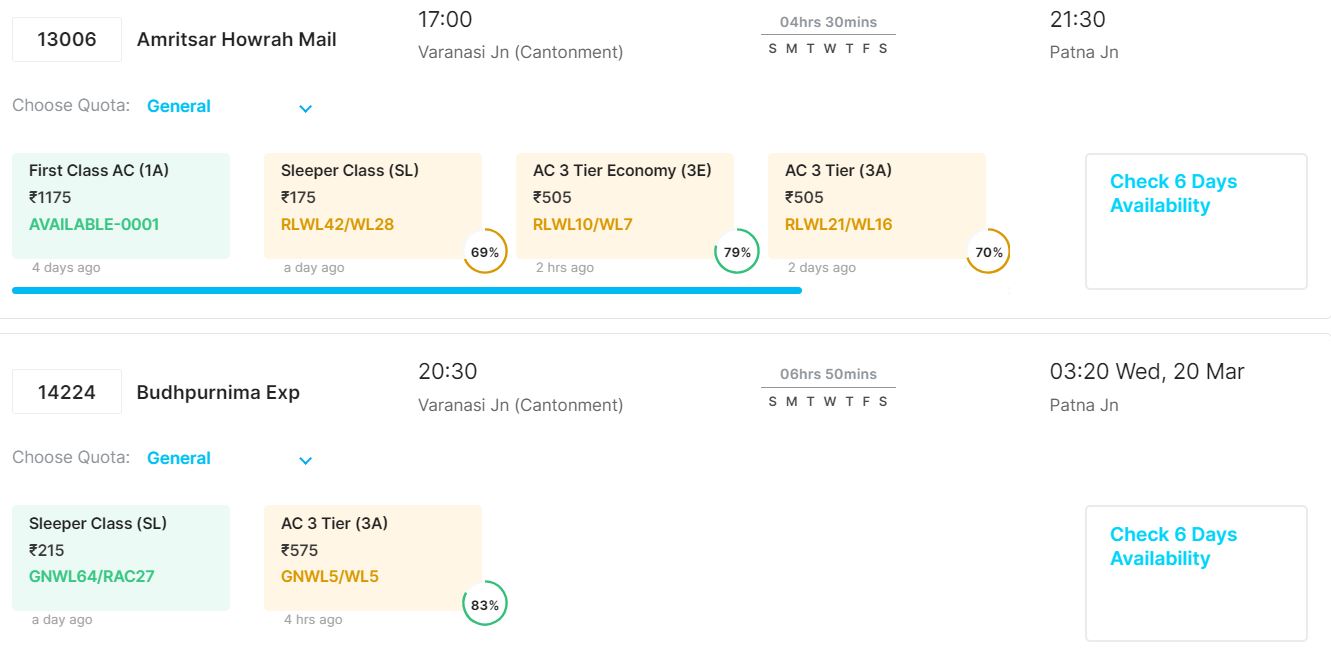
Task: Click the blue horizontal scrollbar under class cards
Action: tap(407, 290)
